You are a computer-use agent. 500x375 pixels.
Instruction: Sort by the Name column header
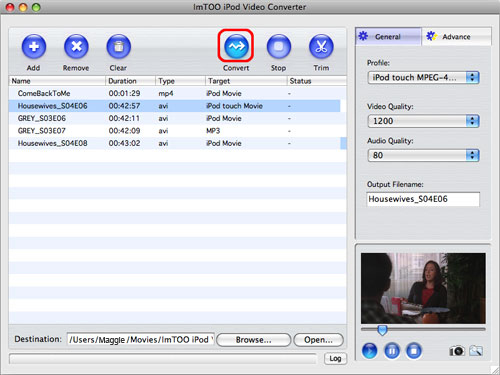pos(57,81)
